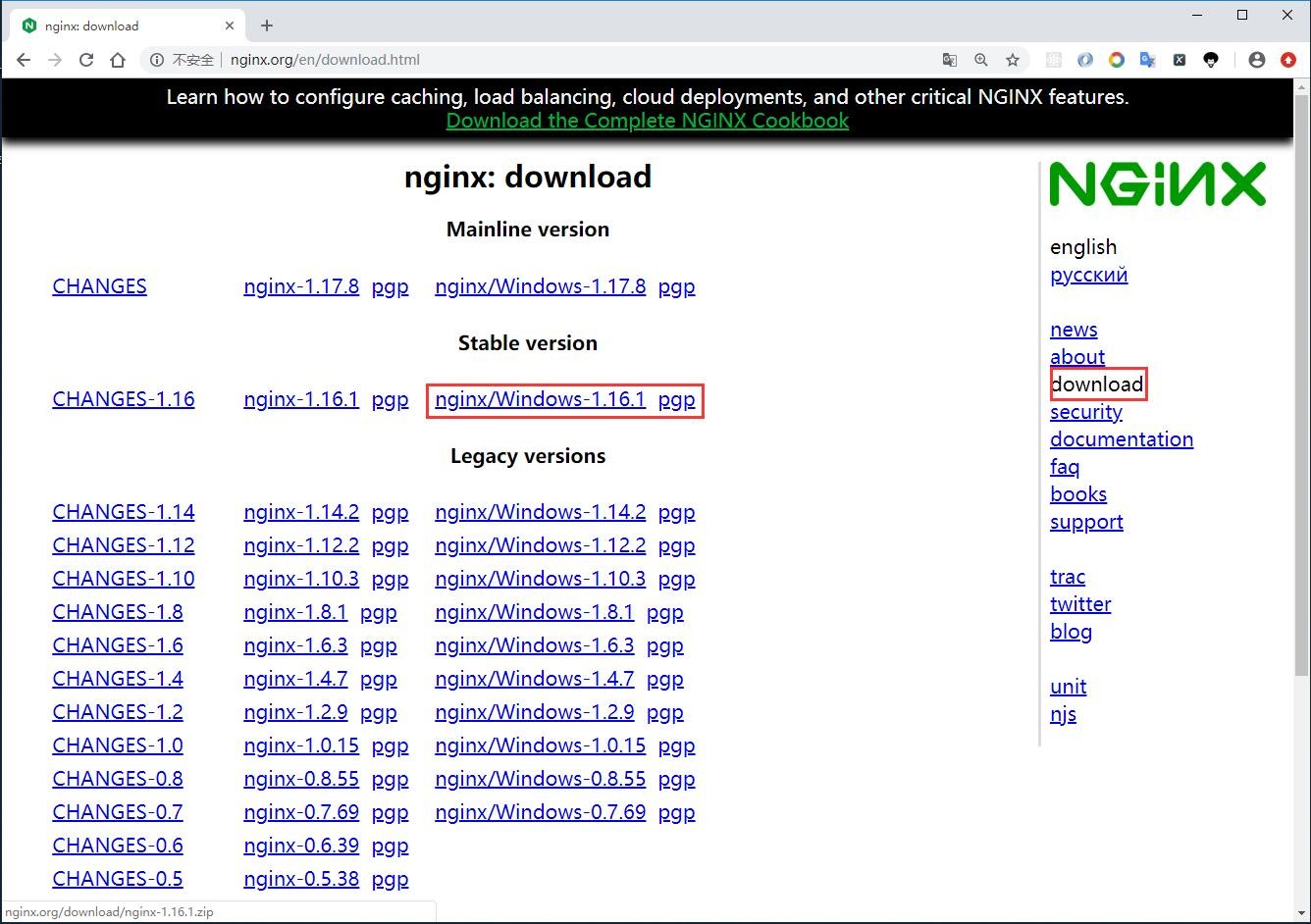The width and height of the screenshot is (1311, 924).
Task: Open the Google Translate extension
Action: (x=1147, y=60)
